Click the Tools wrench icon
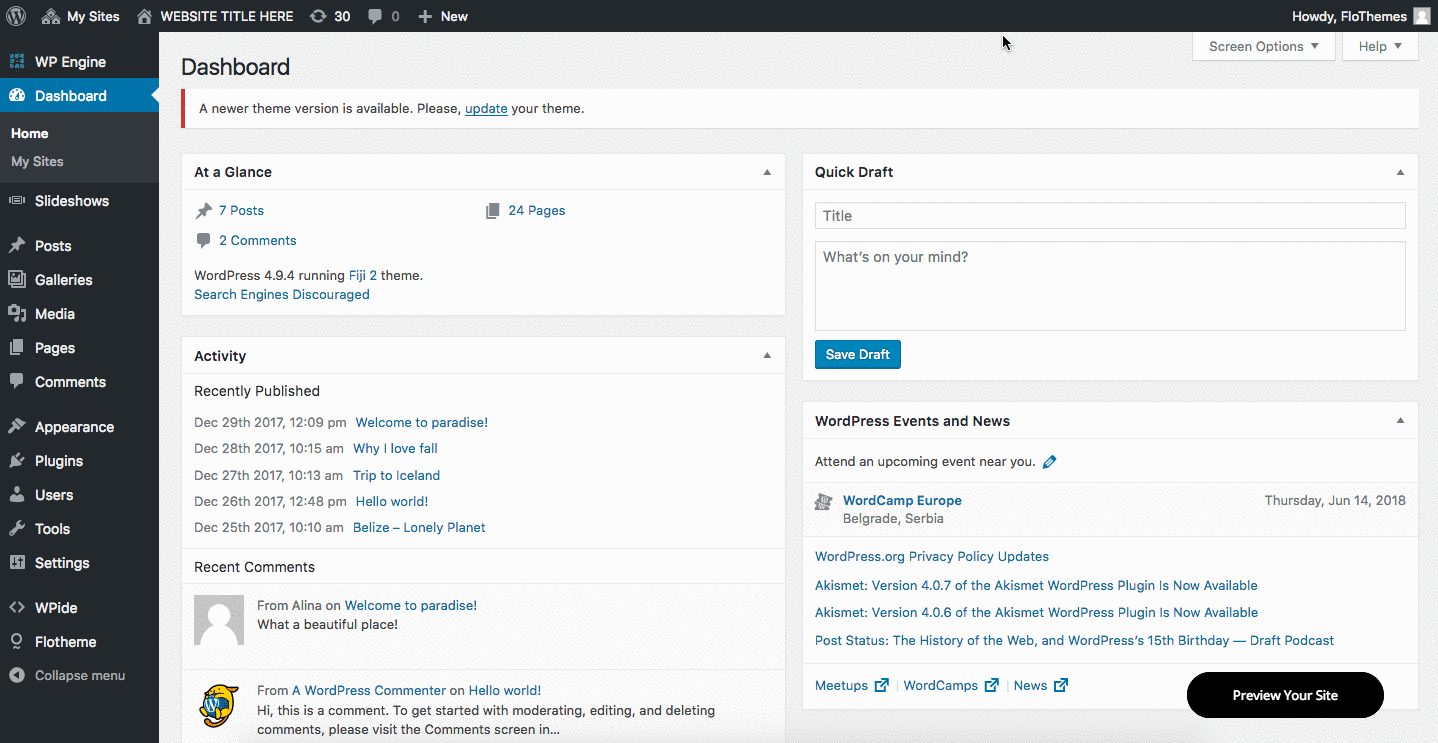Screen dimensions: 1438x743 17,529
